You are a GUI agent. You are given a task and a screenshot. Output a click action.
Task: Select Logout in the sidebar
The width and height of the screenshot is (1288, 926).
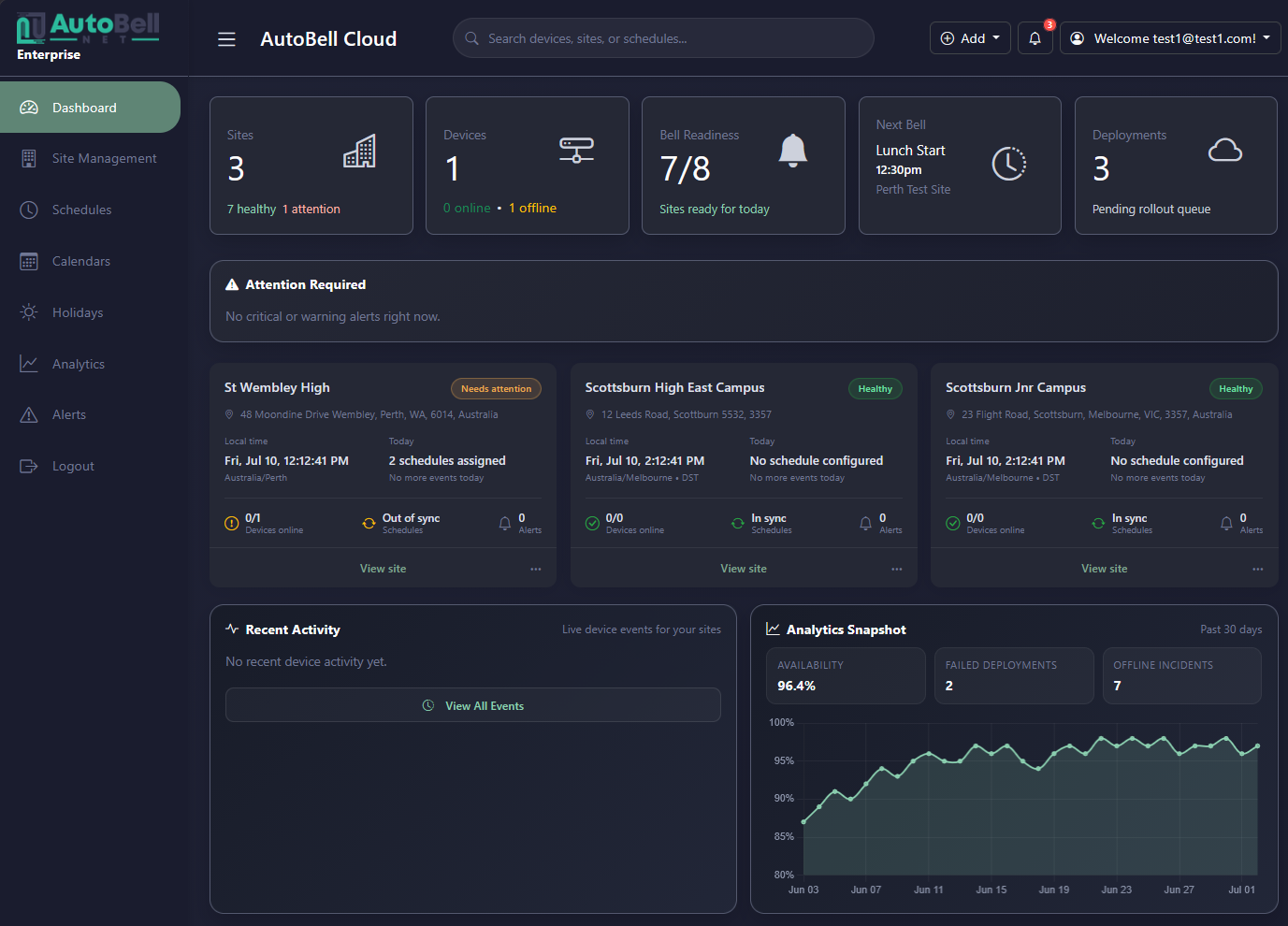click(x=90, y=466)
